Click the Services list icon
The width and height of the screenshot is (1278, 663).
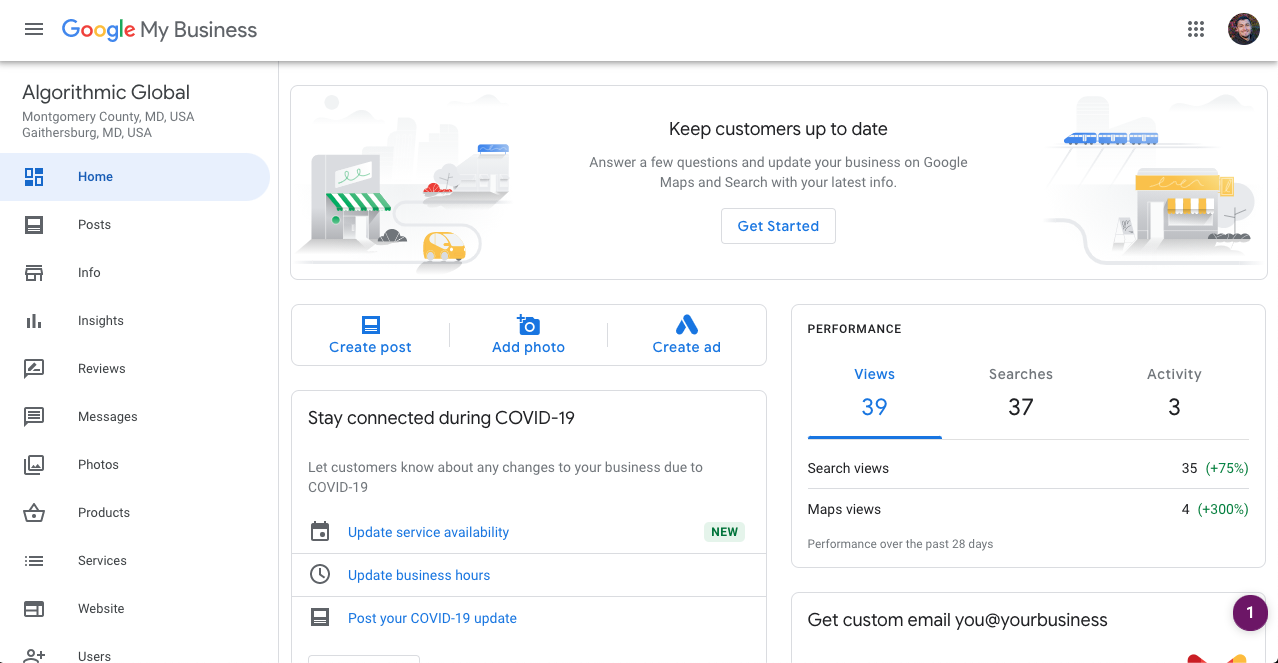tap(34, 561)
